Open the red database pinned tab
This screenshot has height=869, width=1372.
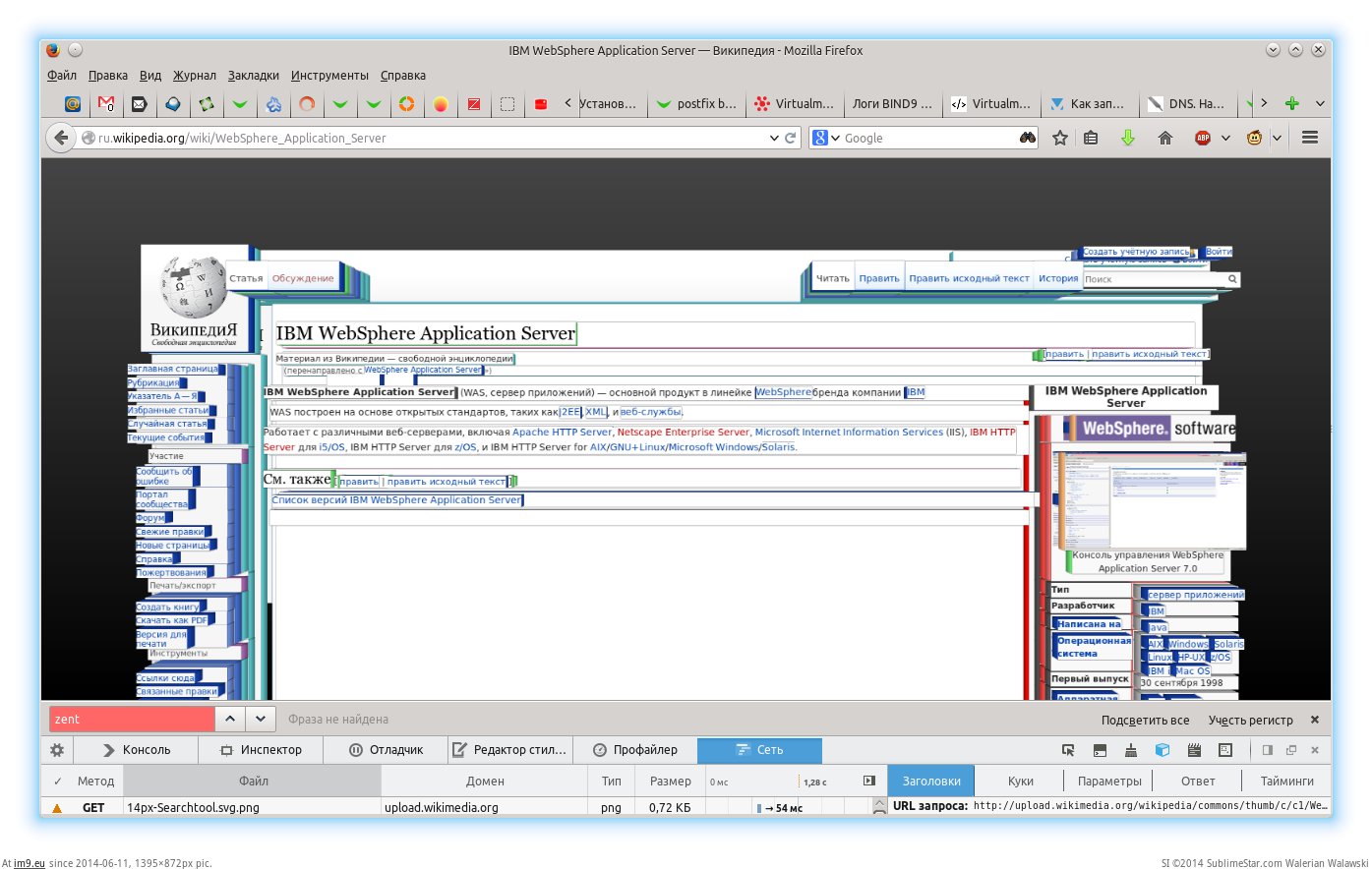coord(541,103)
